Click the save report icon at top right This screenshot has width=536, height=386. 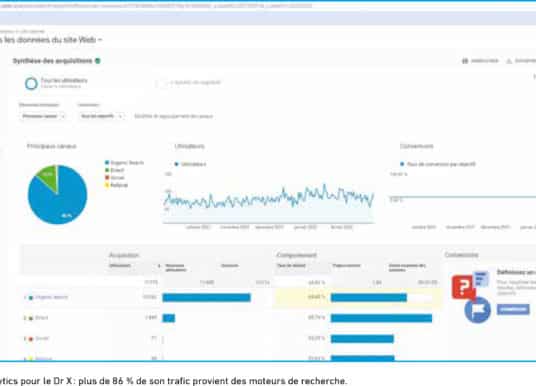pos(465,61)
